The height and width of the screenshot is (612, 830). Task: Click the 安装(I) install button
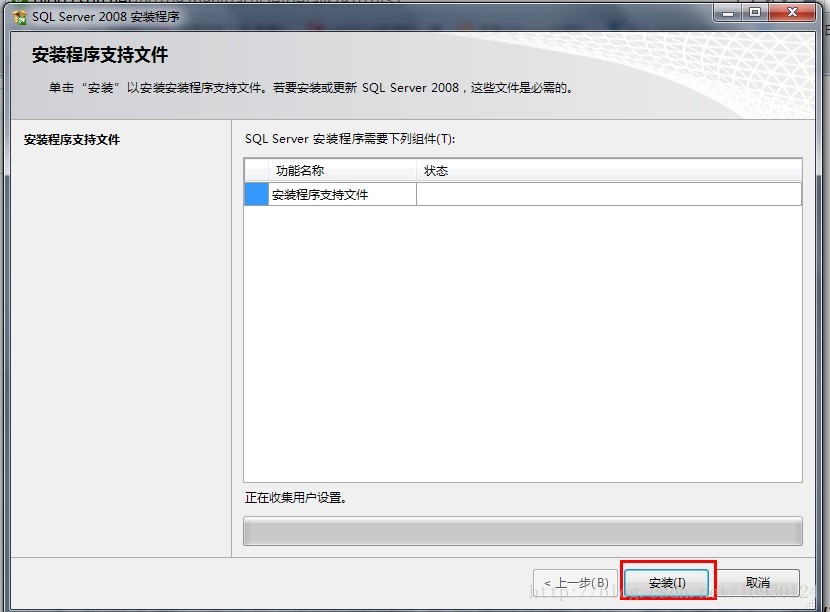[x=667, y=583]
